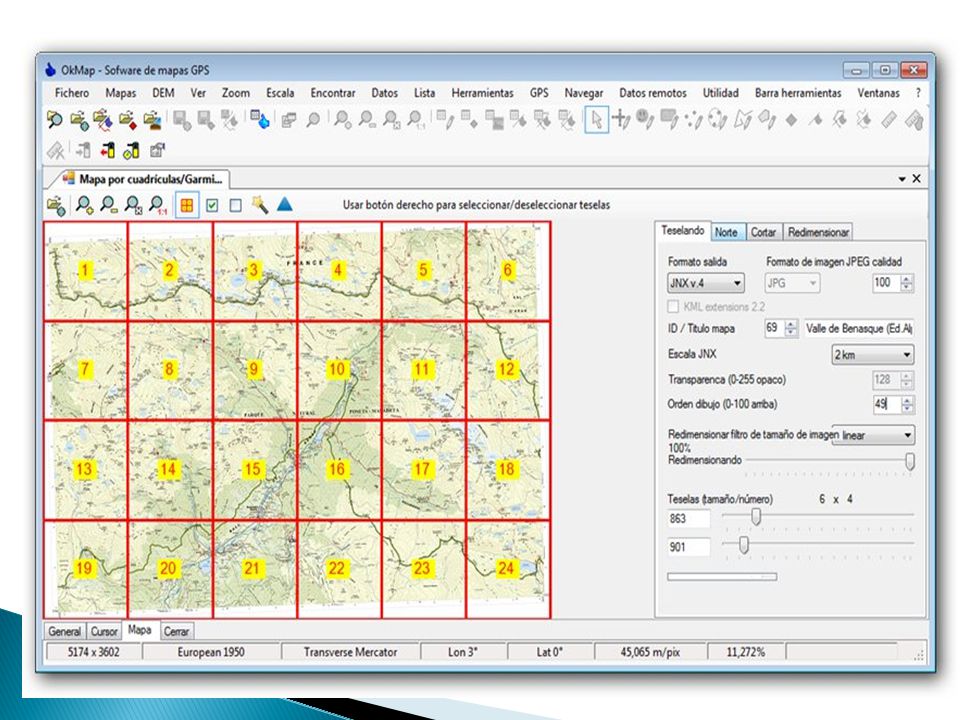Tick the KML extensions 2.2 checkbox
This screenshot has height=720, width=960.
pos(673,306)
